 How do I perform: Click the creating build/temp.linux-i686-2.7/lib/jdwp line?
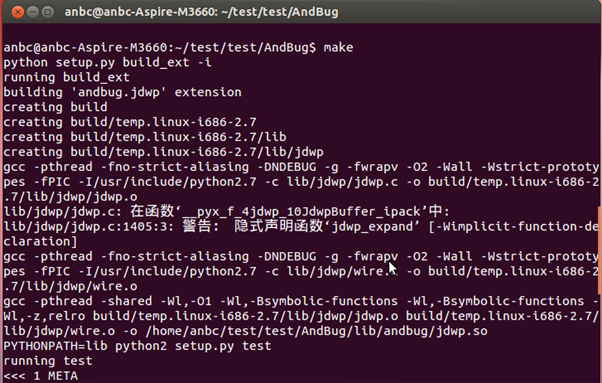coord(163,152)
